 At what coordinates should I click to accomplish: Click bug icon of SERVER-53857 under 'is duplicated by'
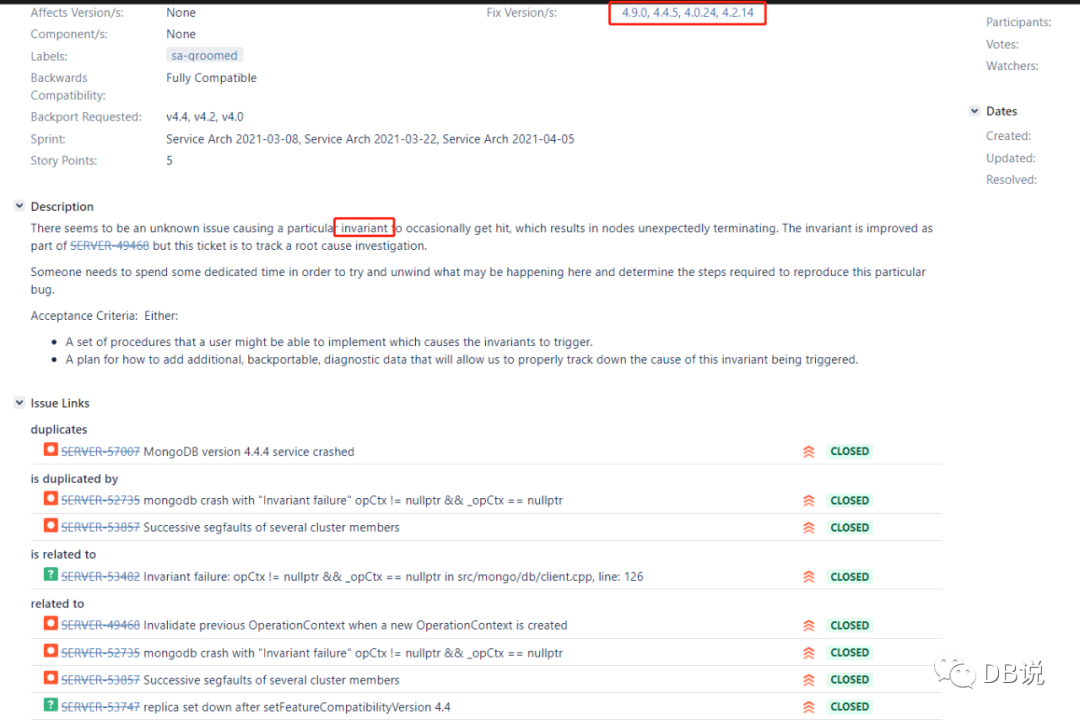(50, 526)
